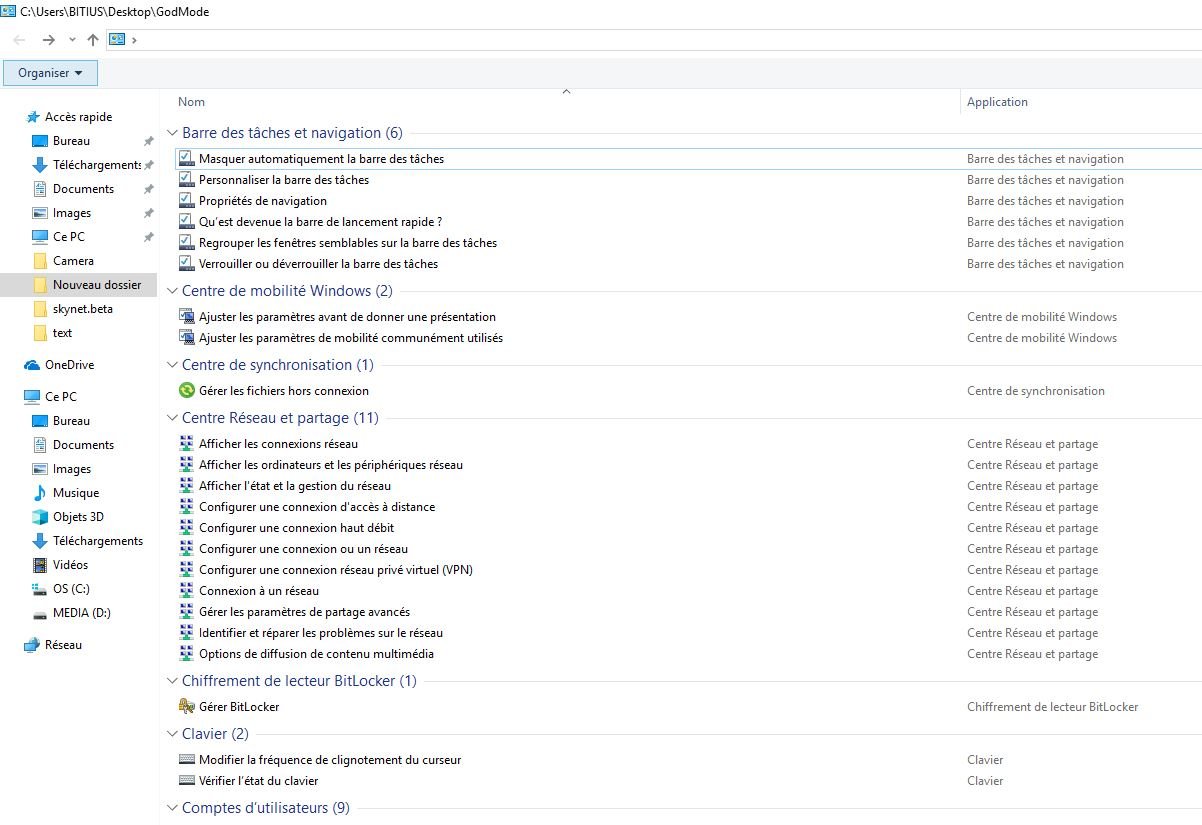Click the Up one level arrow
Viewport: 1202px width, 825px height.
pyautogui.click(x=93, y=40)
